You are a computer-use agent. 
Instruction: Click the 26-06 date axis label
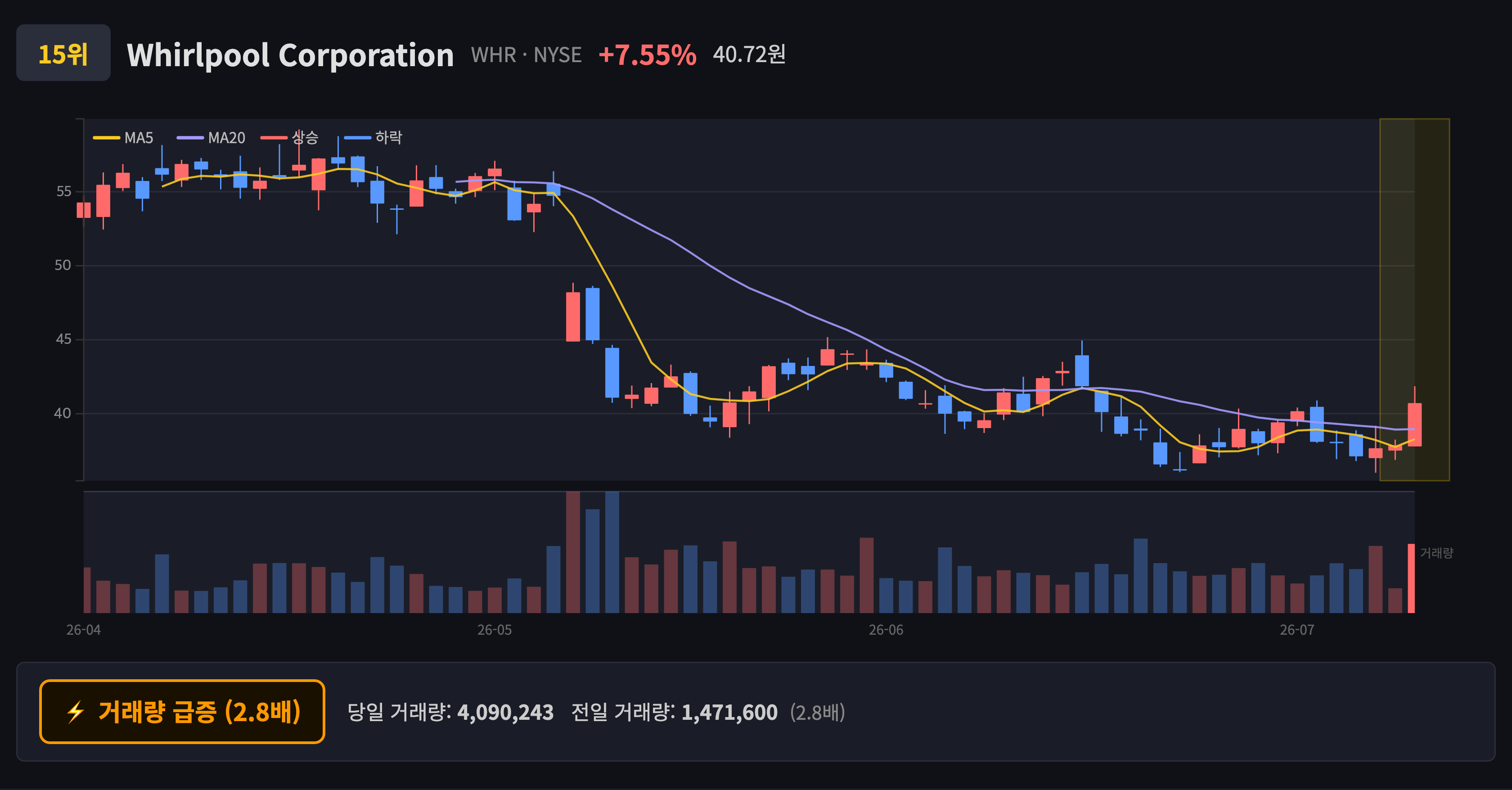tap(886, 630)
